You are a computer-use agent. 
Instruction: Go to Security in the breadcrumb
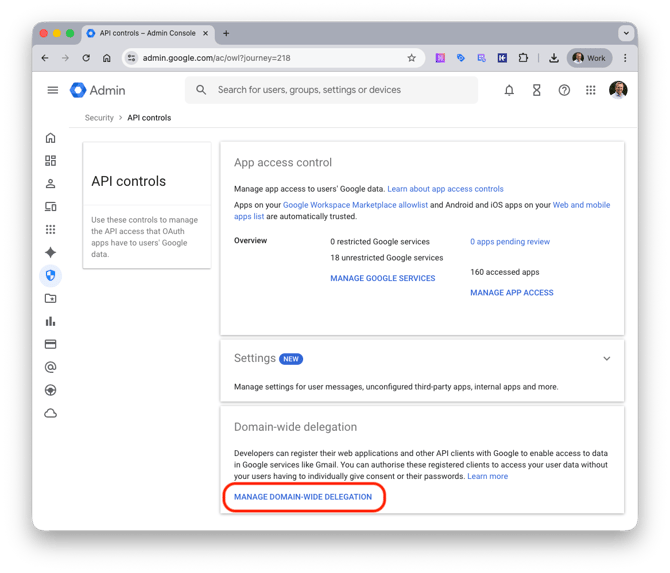[99, 118]
